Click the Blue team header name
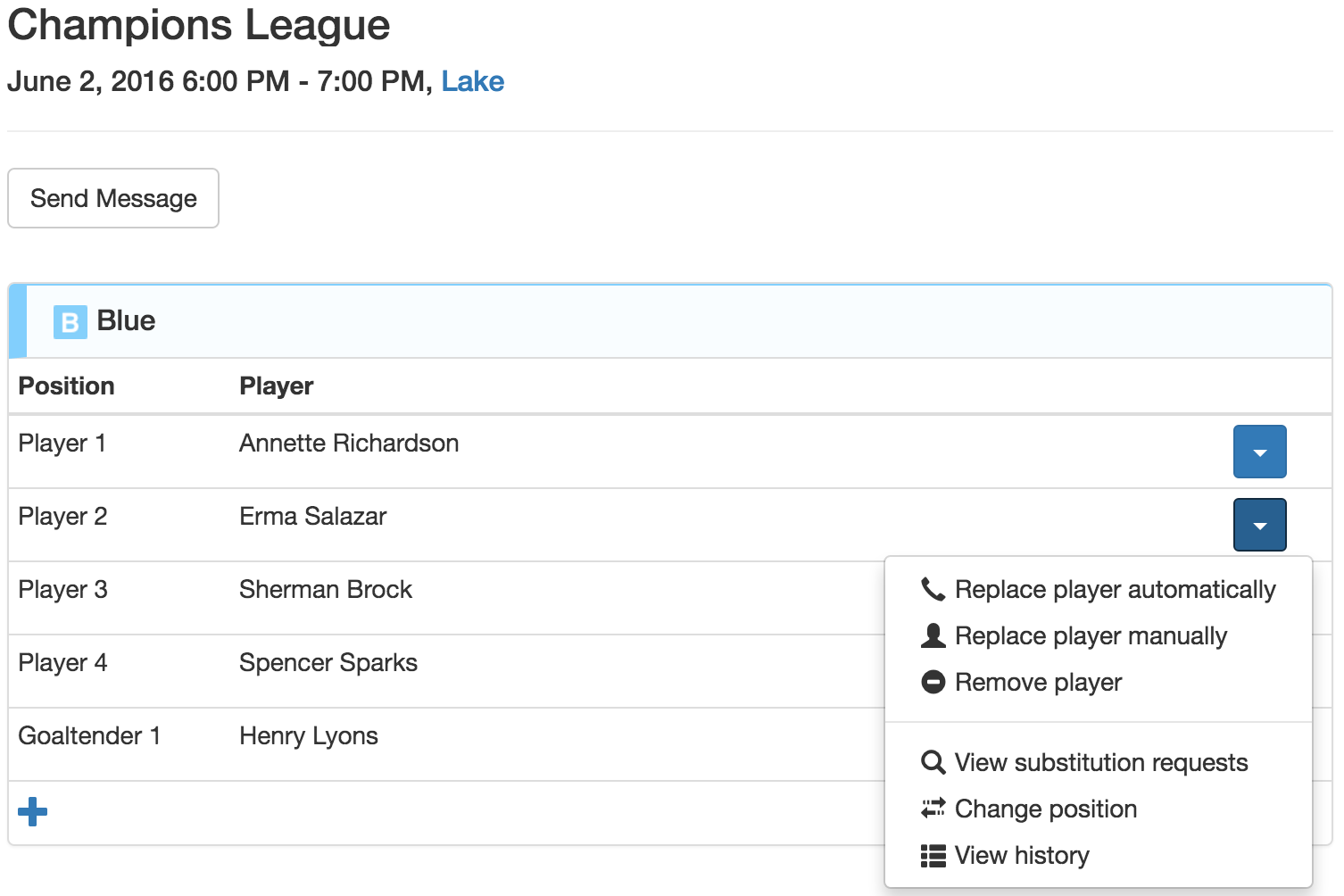 [x=126, y=320]
